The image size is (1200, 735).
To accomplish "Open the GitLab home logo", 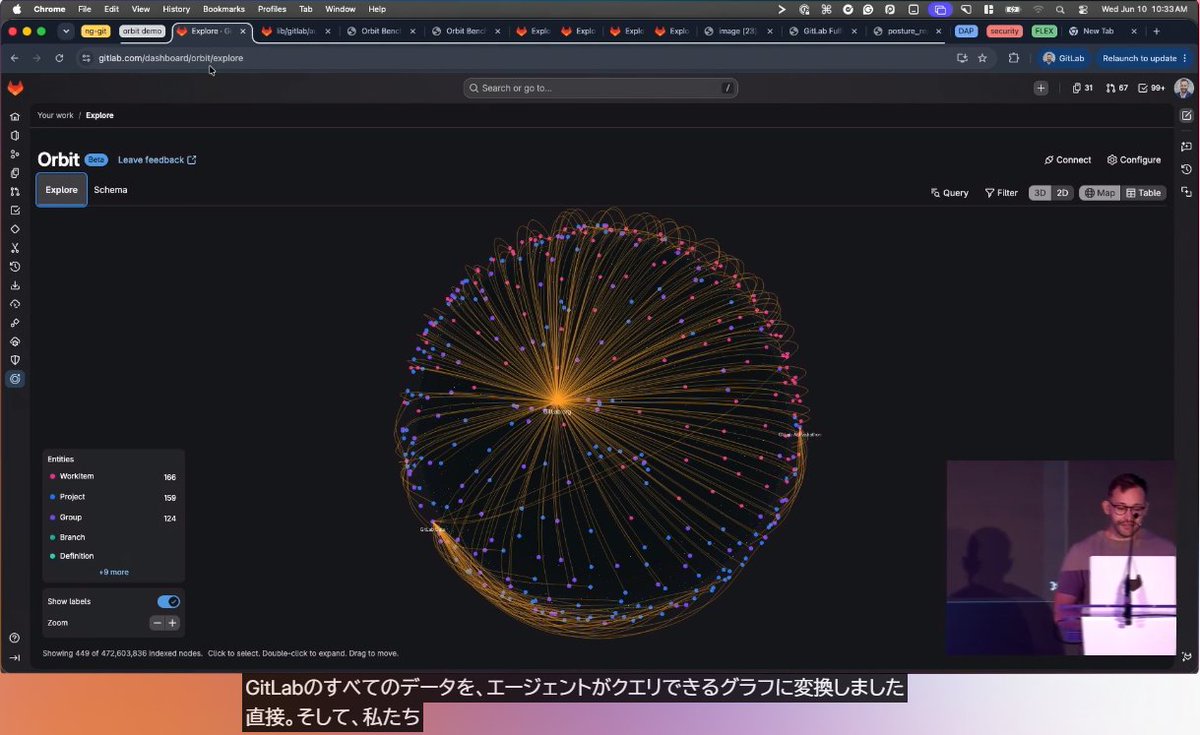I will 15,88.
